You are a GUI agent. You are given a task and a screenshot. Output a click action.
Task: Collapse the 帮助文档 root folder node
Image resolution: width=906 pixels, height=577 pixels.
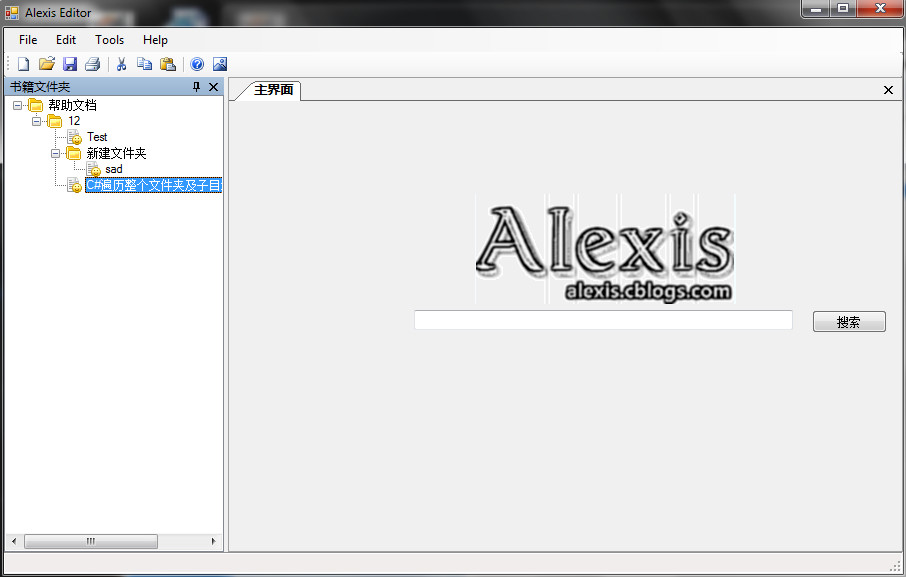(x=17, y=105)
